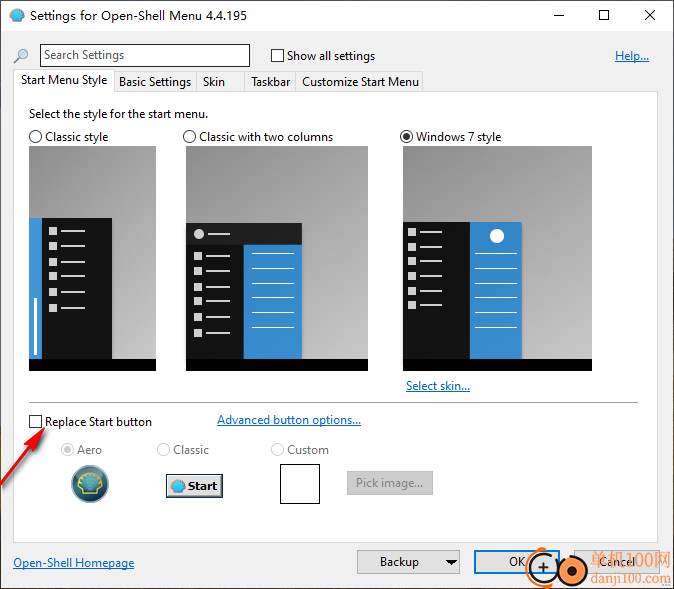
Task: Enable Show all settings checkbox
Action: point(277,55)
